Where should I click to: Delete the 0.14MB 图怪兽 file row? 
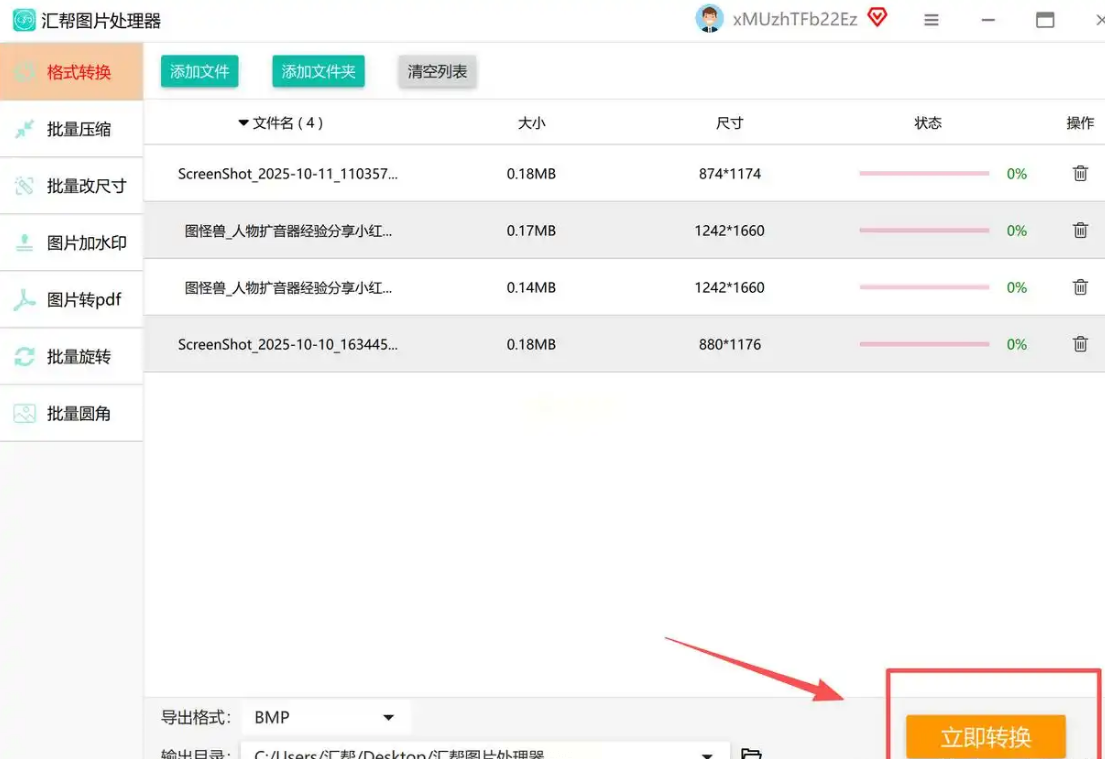tap(1080, 287)
